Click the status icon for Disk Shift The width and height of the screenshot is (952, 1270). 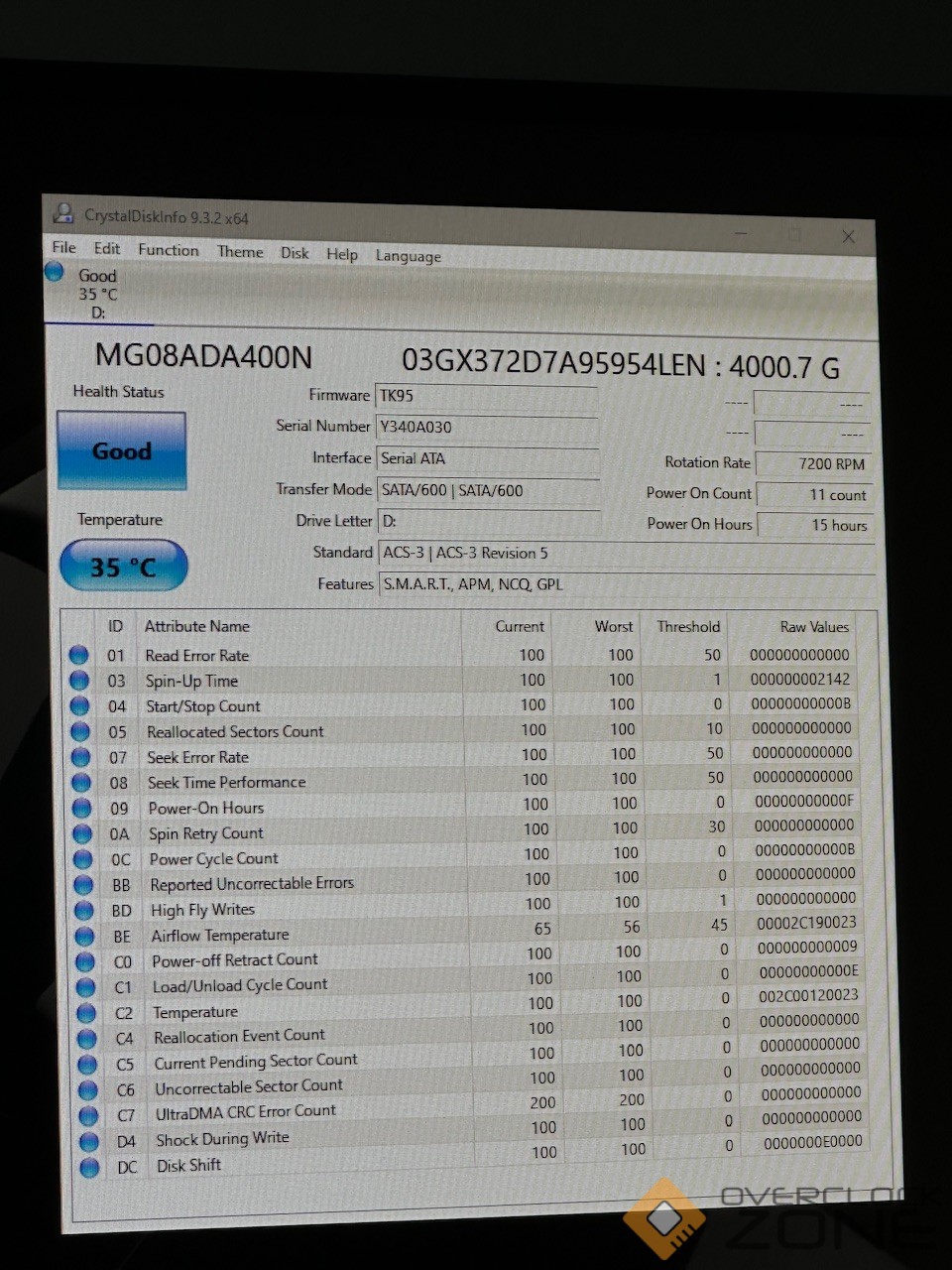coord(89,1168)
